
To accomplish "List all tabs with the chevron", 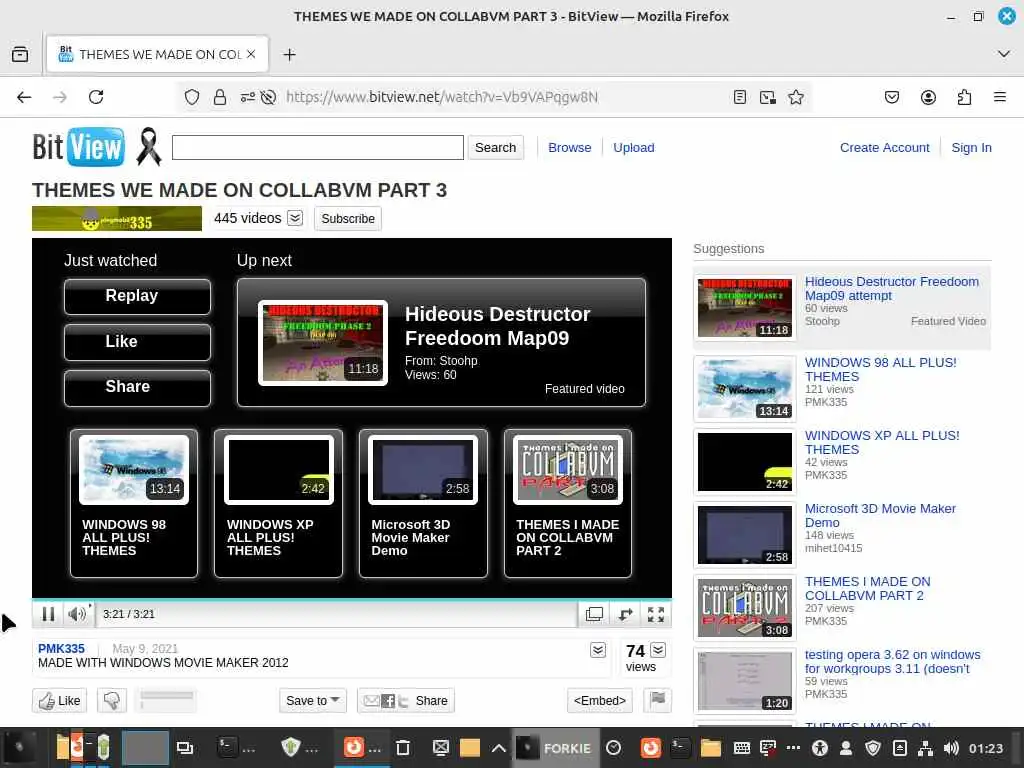I will pos(1004,54).
